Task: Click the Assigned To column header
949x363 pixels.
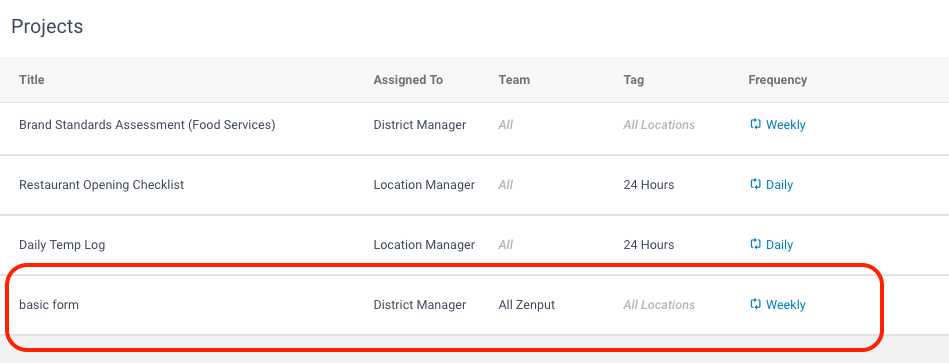Action: click(x=408, y=80)
